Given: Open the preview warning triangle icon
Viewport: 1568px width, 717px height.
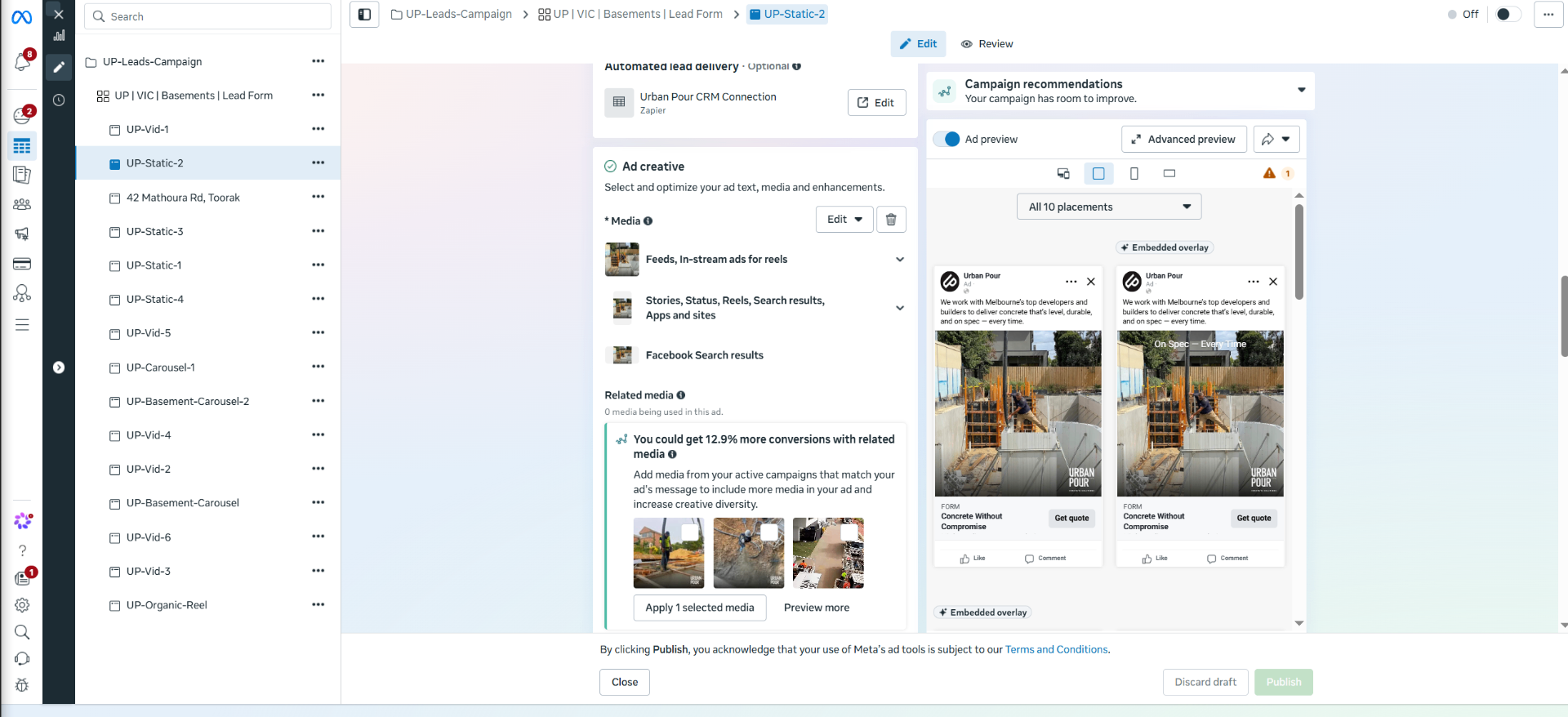Looking at the screenshot, I should coord(1269,173).
